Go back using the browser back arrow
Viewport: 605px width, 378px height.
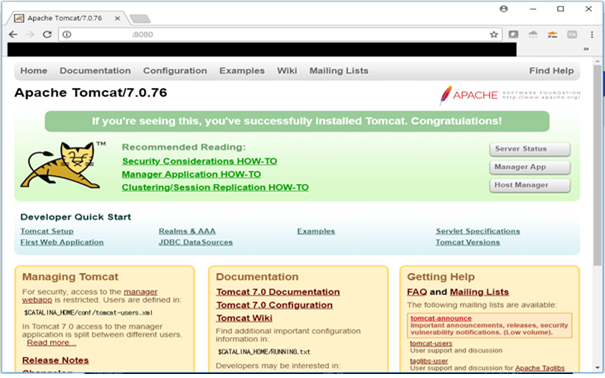coord(13,34)
